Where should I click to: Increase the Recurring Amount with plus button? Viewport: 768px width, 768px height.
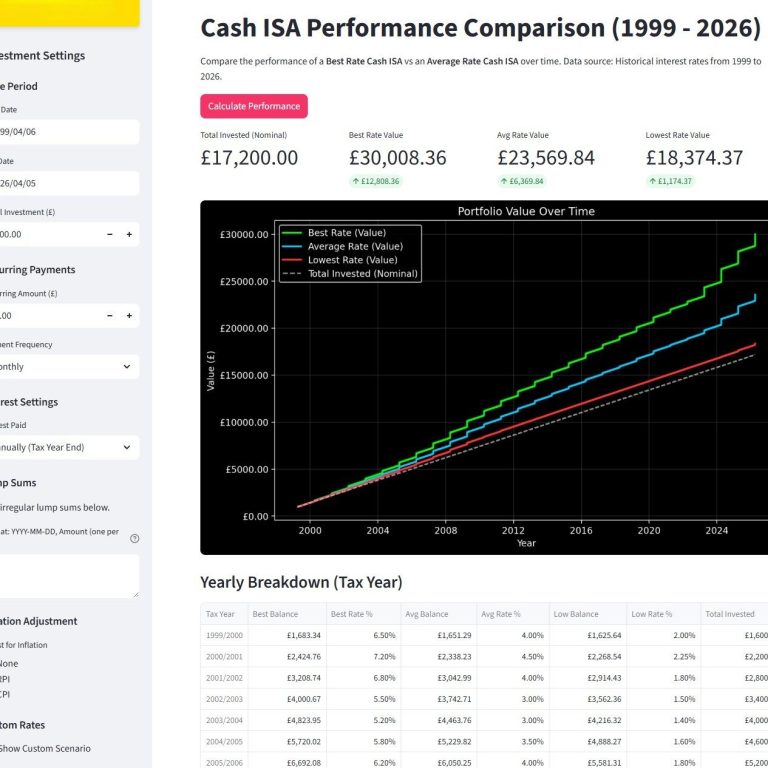(129, 315)
